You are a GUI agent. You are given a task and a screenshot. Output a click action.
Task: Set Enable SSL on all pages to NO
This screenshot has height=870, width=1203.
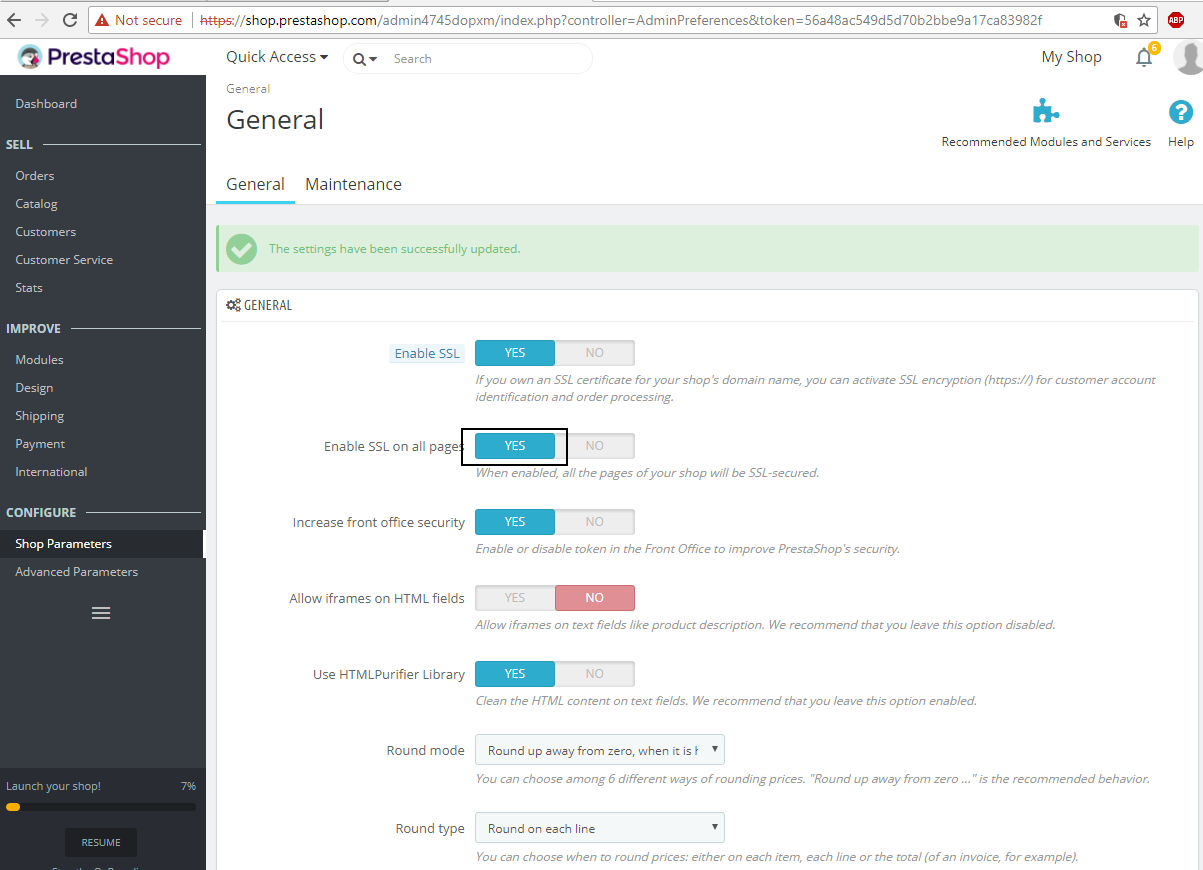(x=595, y=446)
